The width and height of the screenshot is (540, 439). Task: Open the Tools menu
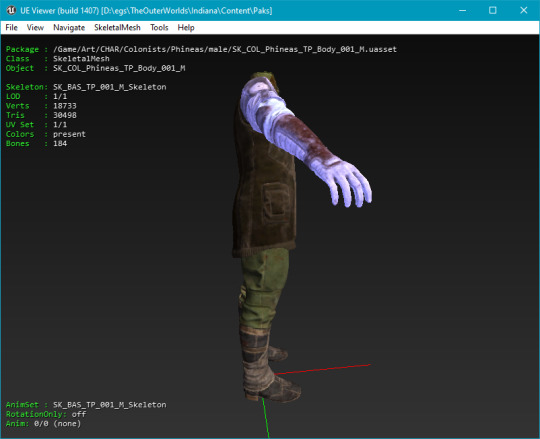pyautogui.click(x=159, y=28)
